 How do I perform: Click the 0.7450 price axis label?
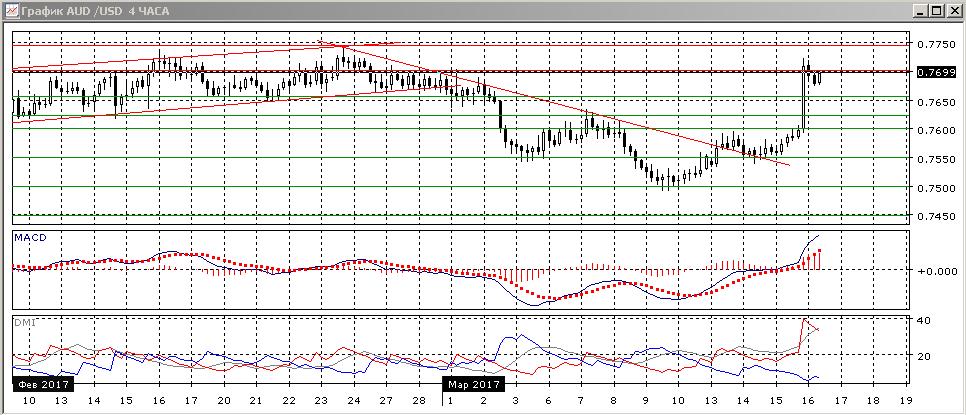936,216
